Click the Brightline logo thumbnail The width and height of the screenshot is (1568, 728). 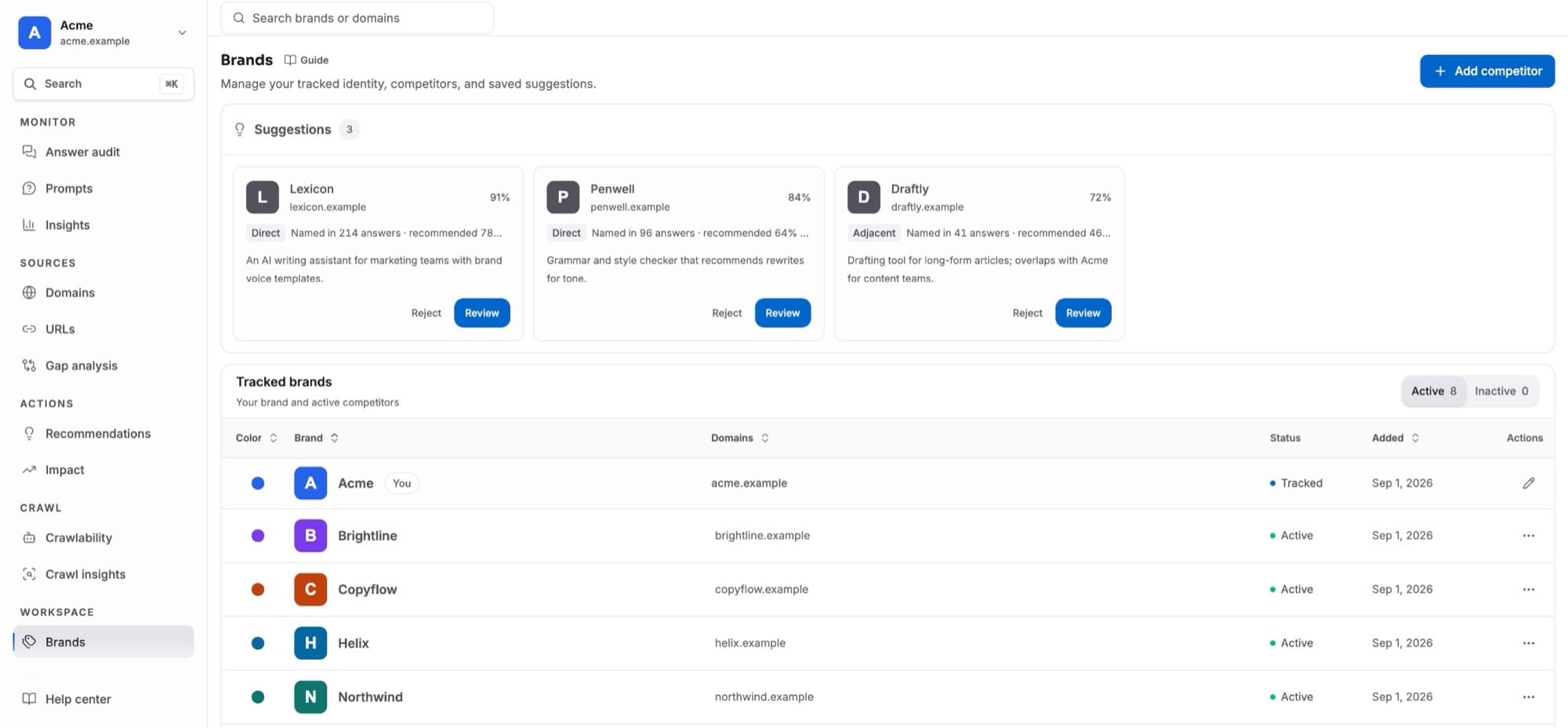point(310,536)
